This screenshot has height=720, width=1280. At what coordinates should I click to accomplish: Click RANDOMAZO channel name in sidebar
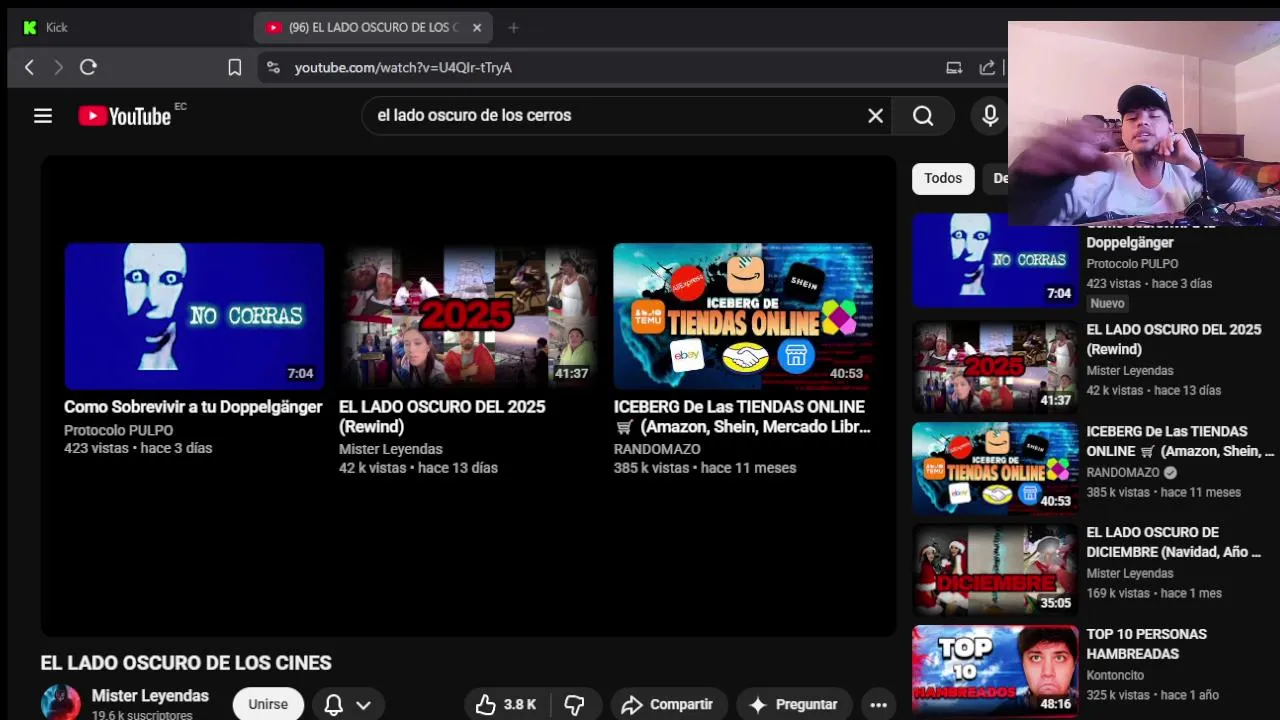(1123, 472)
